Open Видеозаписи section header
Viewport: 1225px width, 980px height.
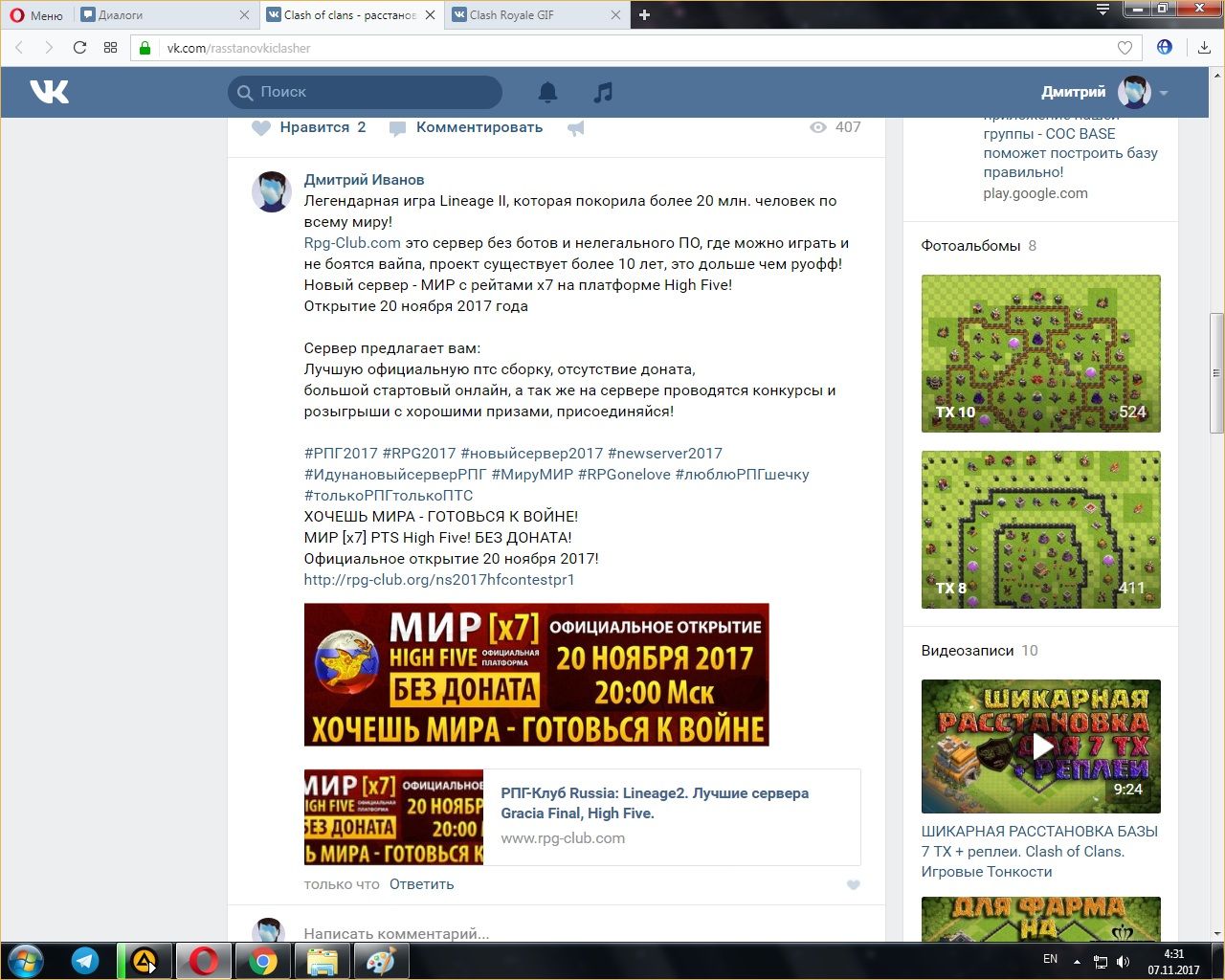click(x=968, y=651)
